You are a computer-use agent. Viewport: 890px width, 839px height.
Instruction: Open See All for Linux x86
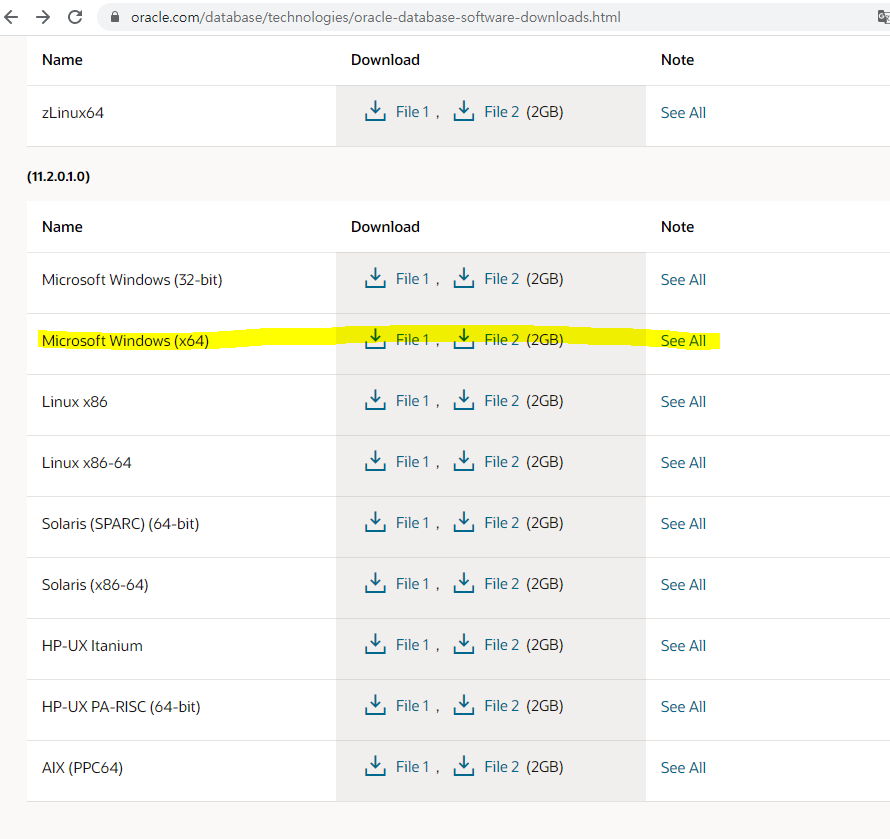point(683,401)
